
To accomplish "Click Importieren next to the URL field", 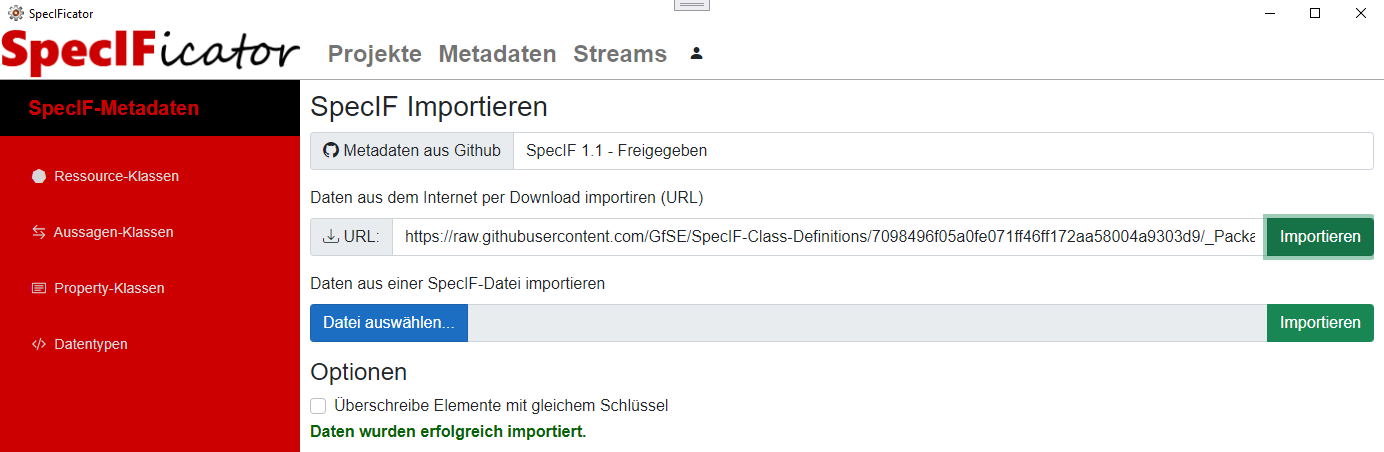I will tap(1320, 237).
